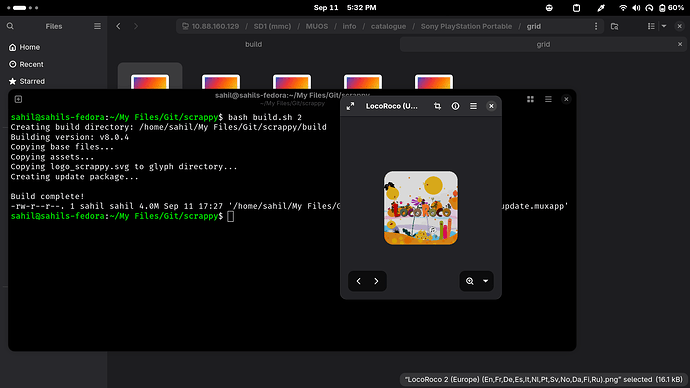Click the 'bash build.sh 2' command text
The height and width of the screenshot is (388, 690).
pyautogui.click(x=265, y=117)
